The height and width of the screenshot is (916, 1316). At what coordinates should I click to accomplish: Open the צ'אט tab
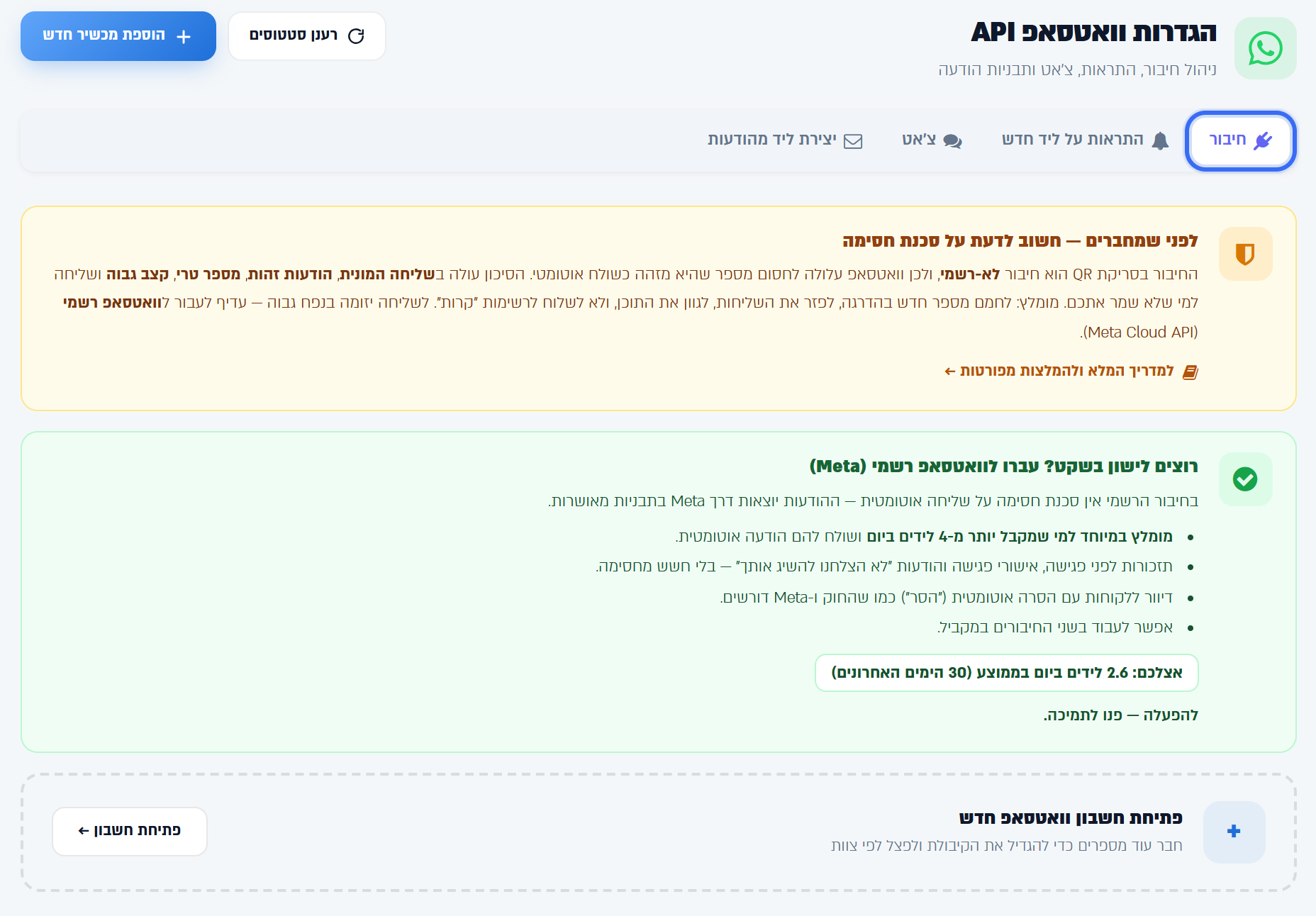[x=932, y=140]
